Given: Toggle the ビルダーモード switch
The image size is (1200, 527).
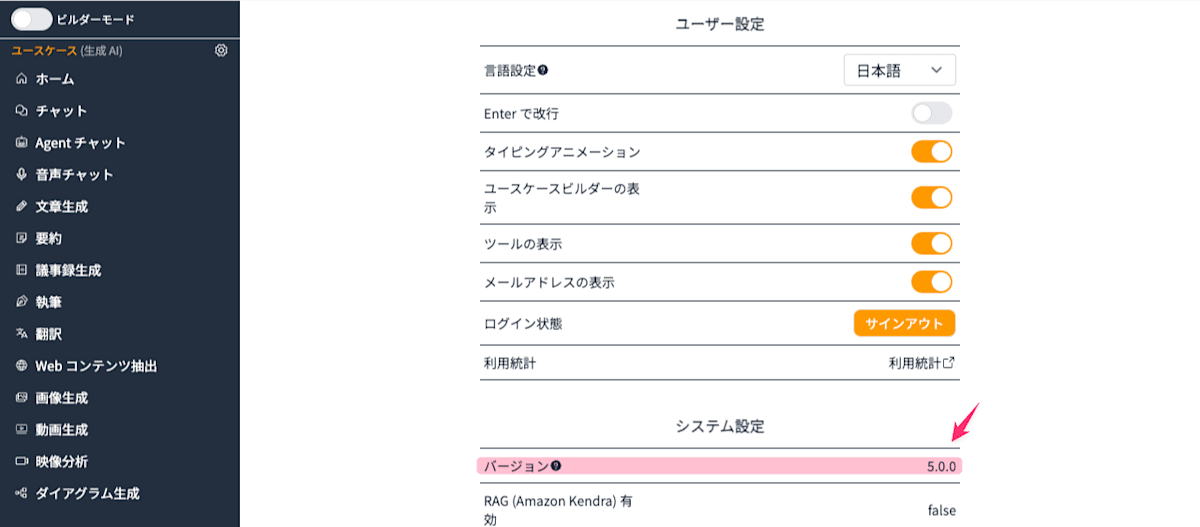Looking at the screenshot, I should tap(31, 19).
